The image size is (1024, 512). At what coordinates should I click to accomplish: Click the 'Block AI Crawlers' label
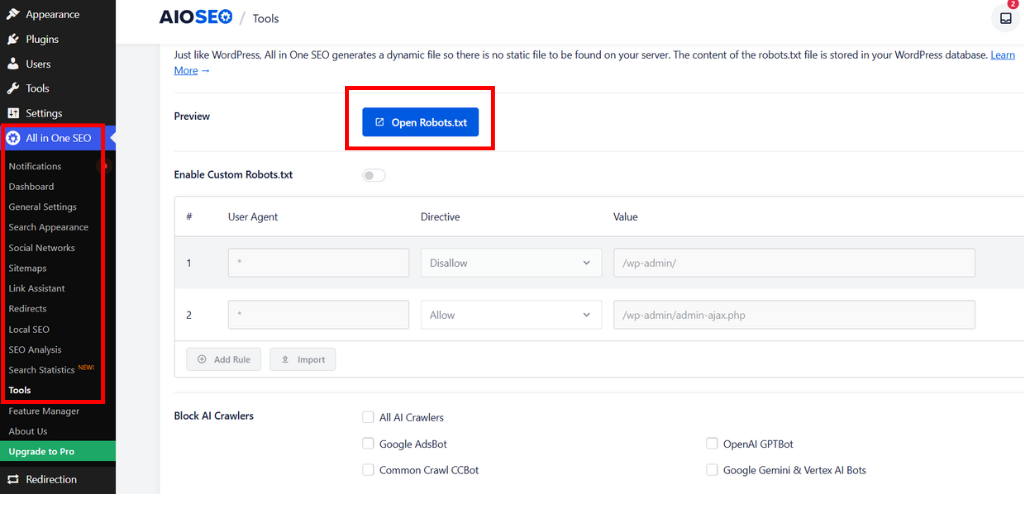[x=214, y=416]
